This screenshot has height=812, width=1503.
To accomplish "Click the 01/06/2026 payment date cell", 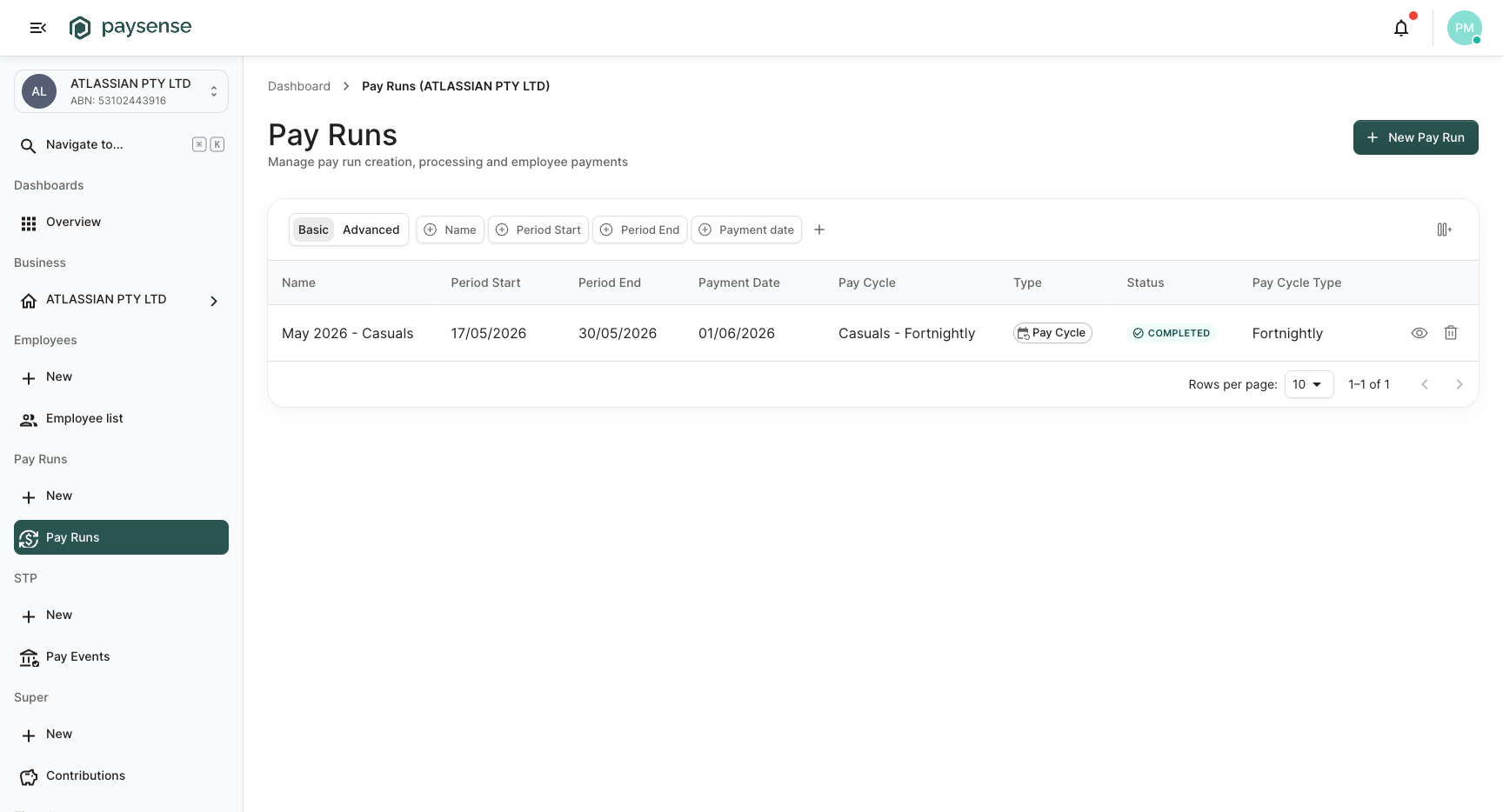I will (x=737, y=333).
